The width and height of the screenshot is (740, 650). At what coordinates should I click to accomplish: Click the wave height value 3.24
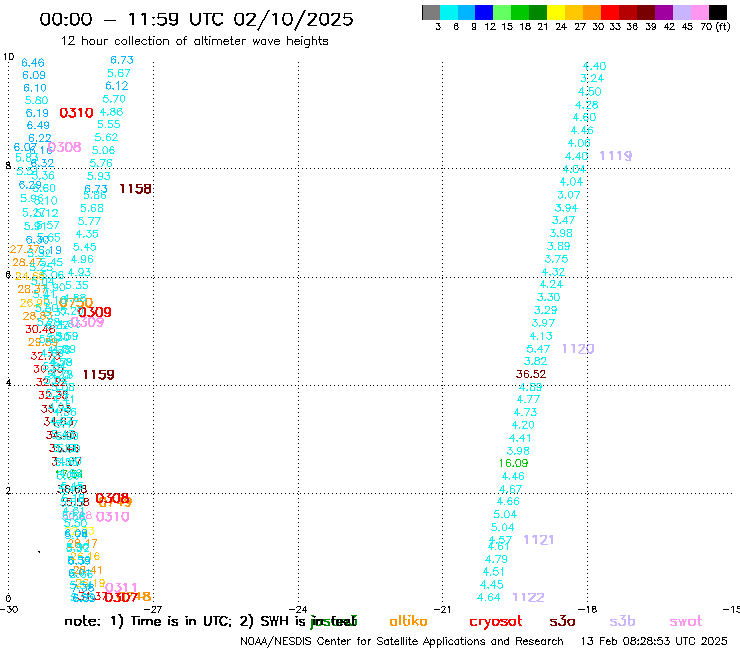pyautogui.click(x=592, y=78)
